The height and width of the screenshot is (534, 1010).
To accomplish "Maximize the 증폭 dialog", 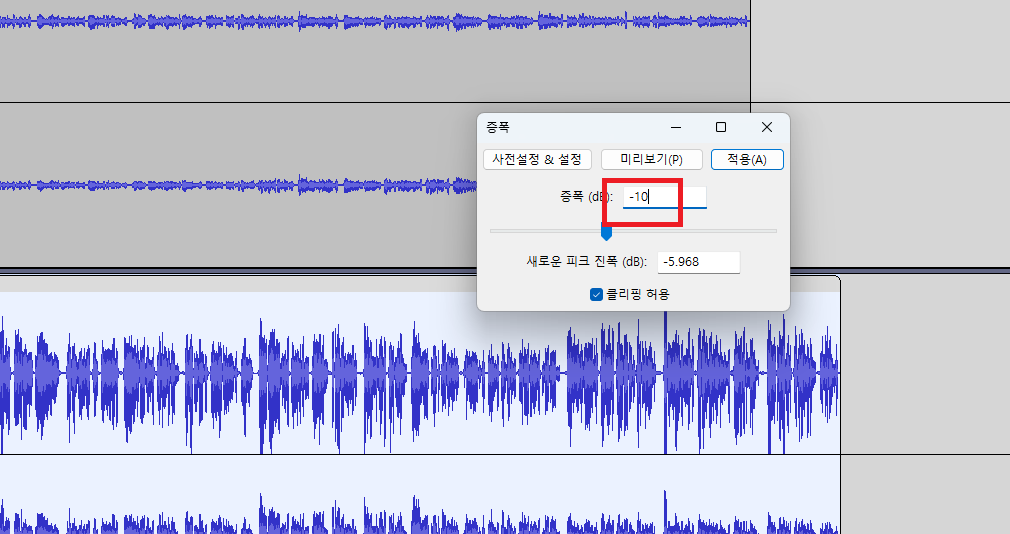I will click(x=721, y=128).
